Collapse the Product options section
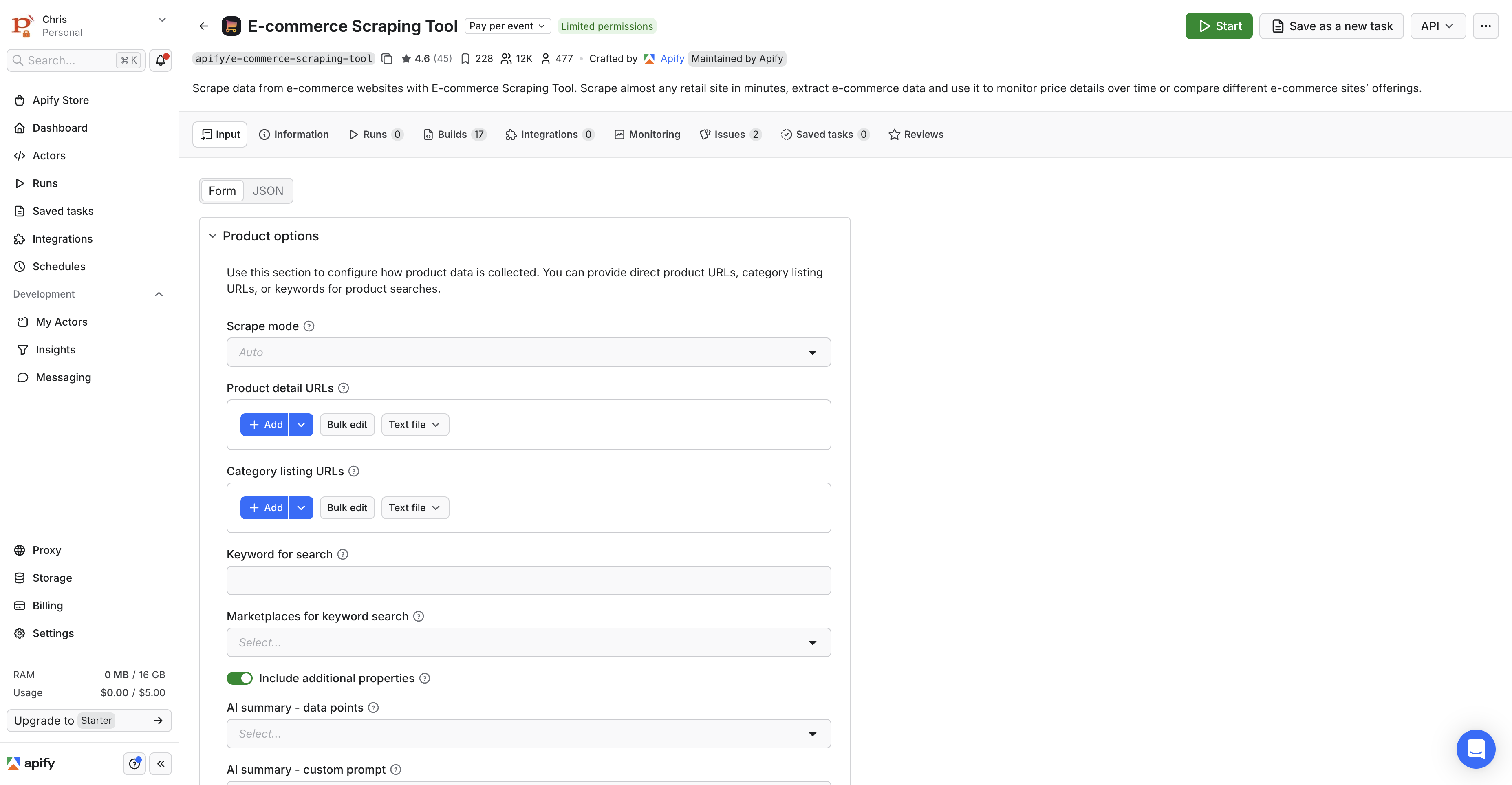1512x785 pixels. point(212,236)
